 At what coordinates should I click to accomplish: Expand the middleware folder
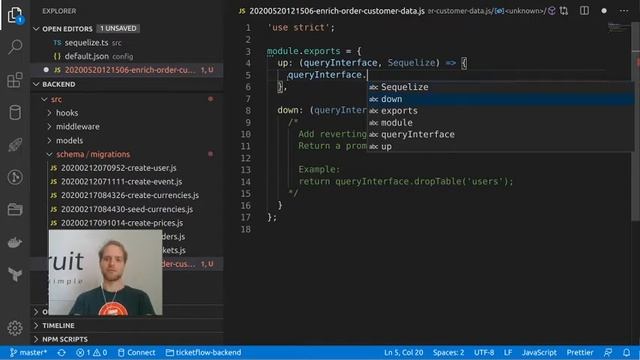77,127
